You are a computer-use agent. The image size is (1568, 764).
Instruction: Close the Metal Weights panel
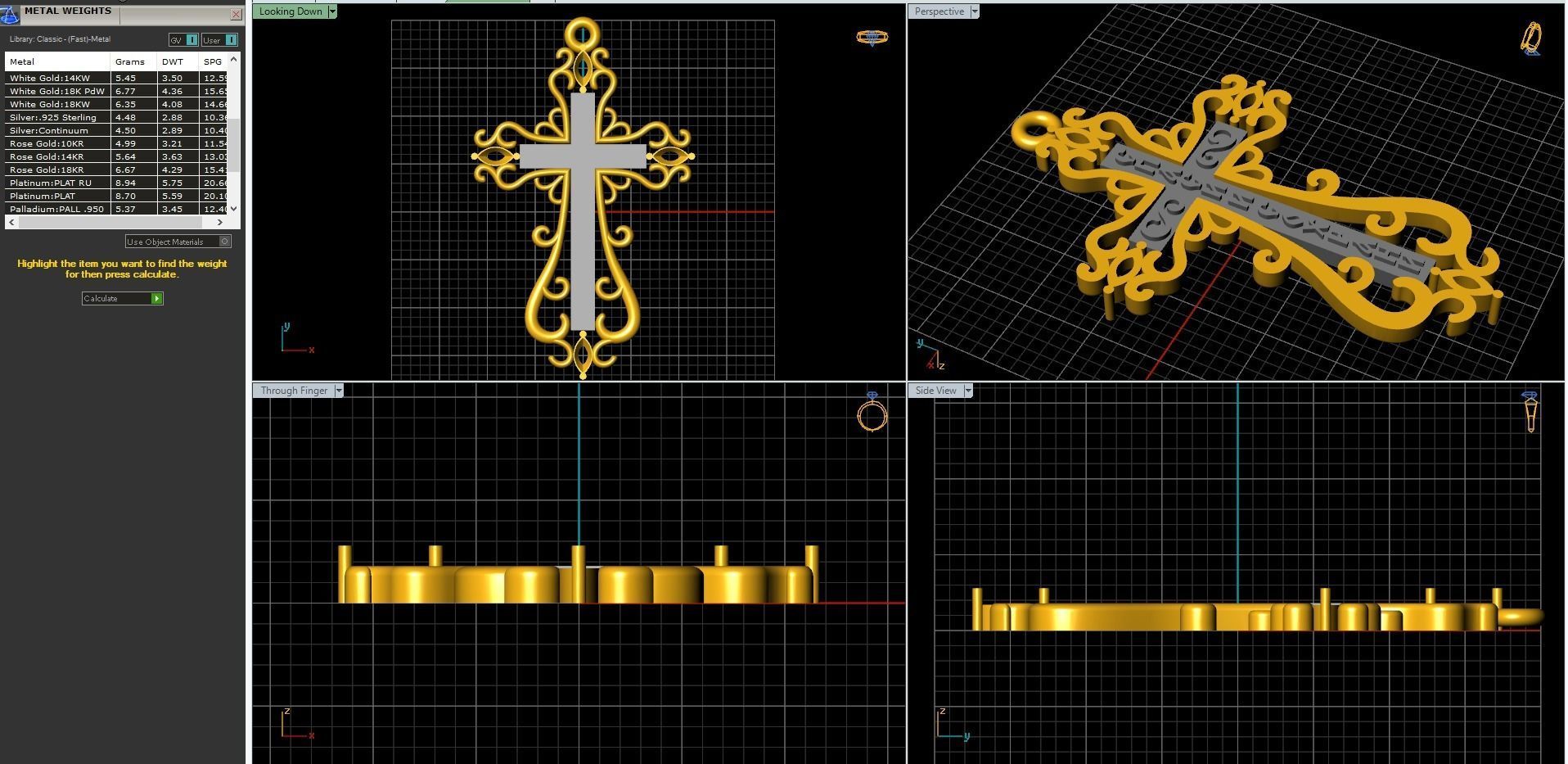tap(236, 15)
